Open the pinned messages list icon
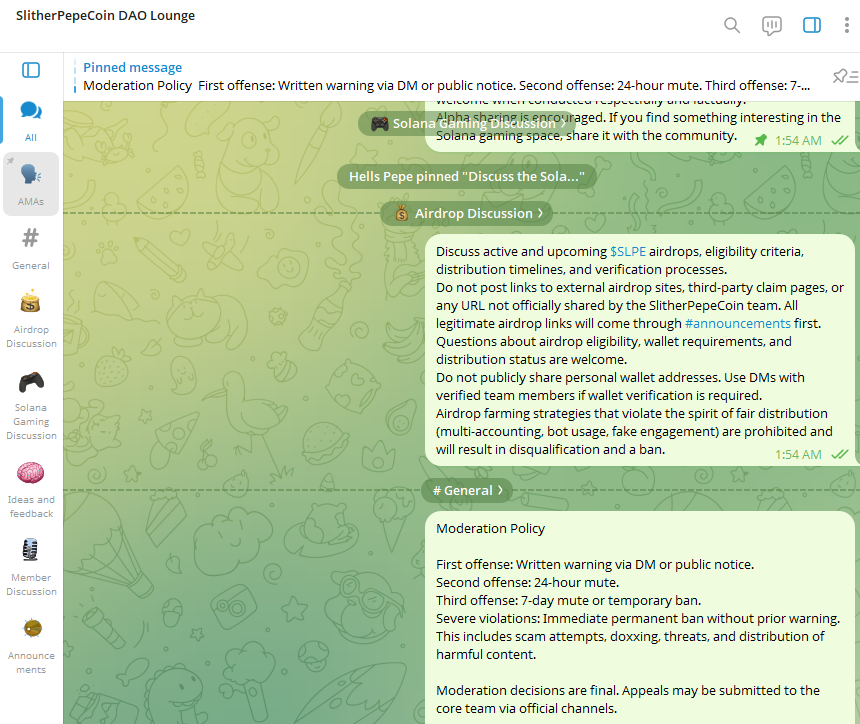 tap(845, 76)
